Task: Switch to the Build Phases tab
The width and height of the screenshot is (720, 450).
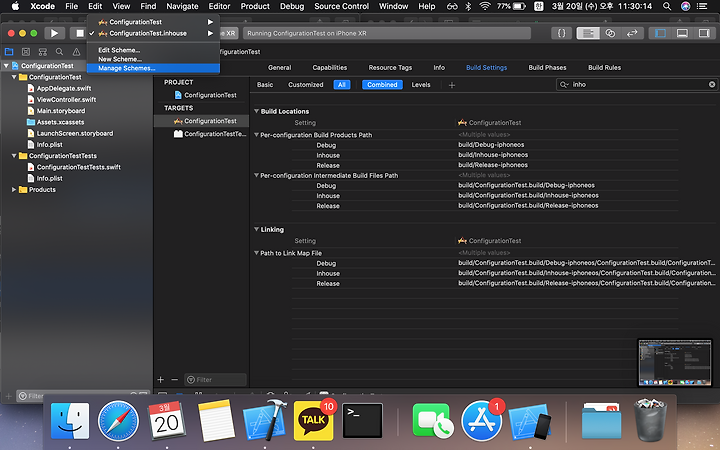Action: (x=547, y=68)
